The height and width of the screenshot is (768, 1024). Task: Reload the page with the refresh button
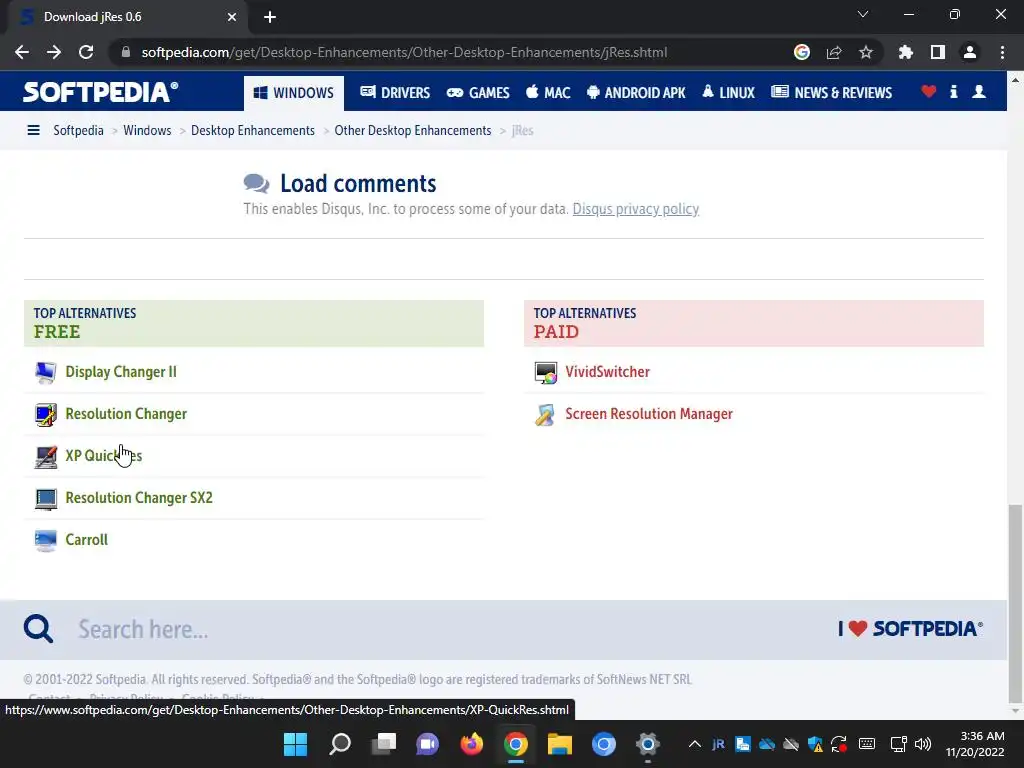86,52
